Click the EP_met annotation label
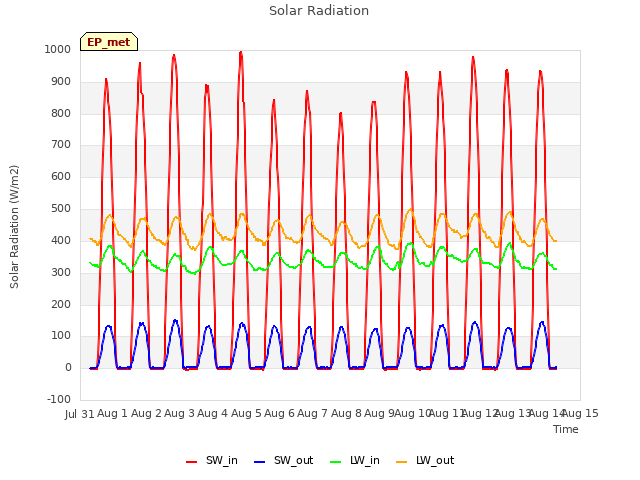 [x=109, y=42]
